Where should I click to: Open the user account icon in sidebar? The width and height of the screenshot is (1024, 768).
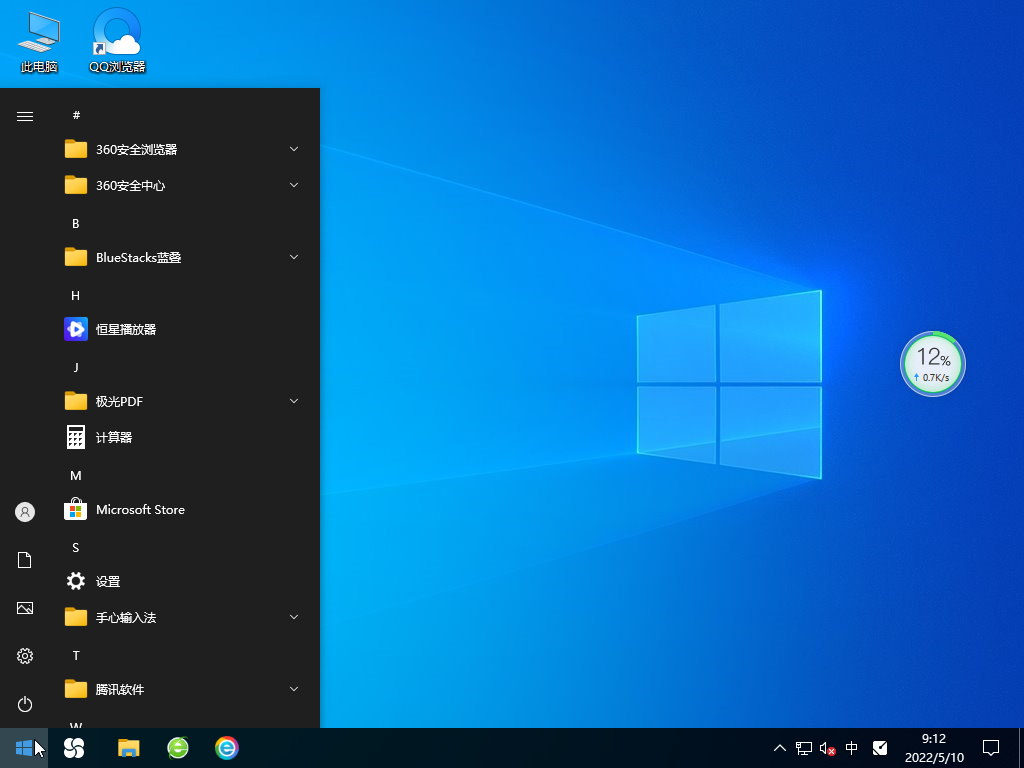(25, 512)
